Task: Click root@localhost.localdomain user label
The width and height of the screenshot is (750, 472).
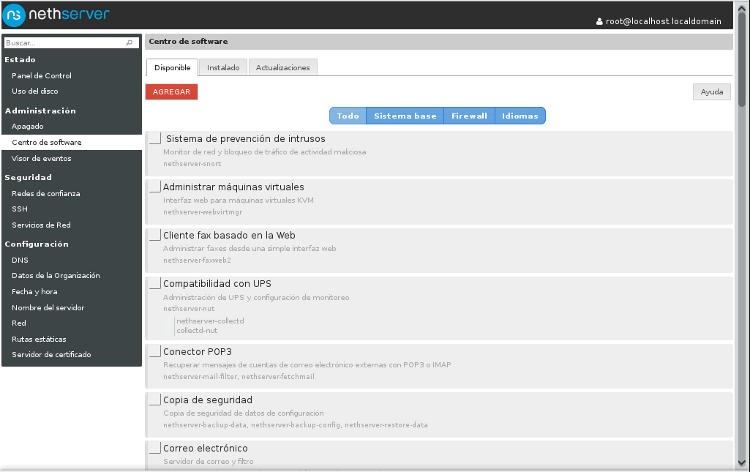Action: click(663, 22)
